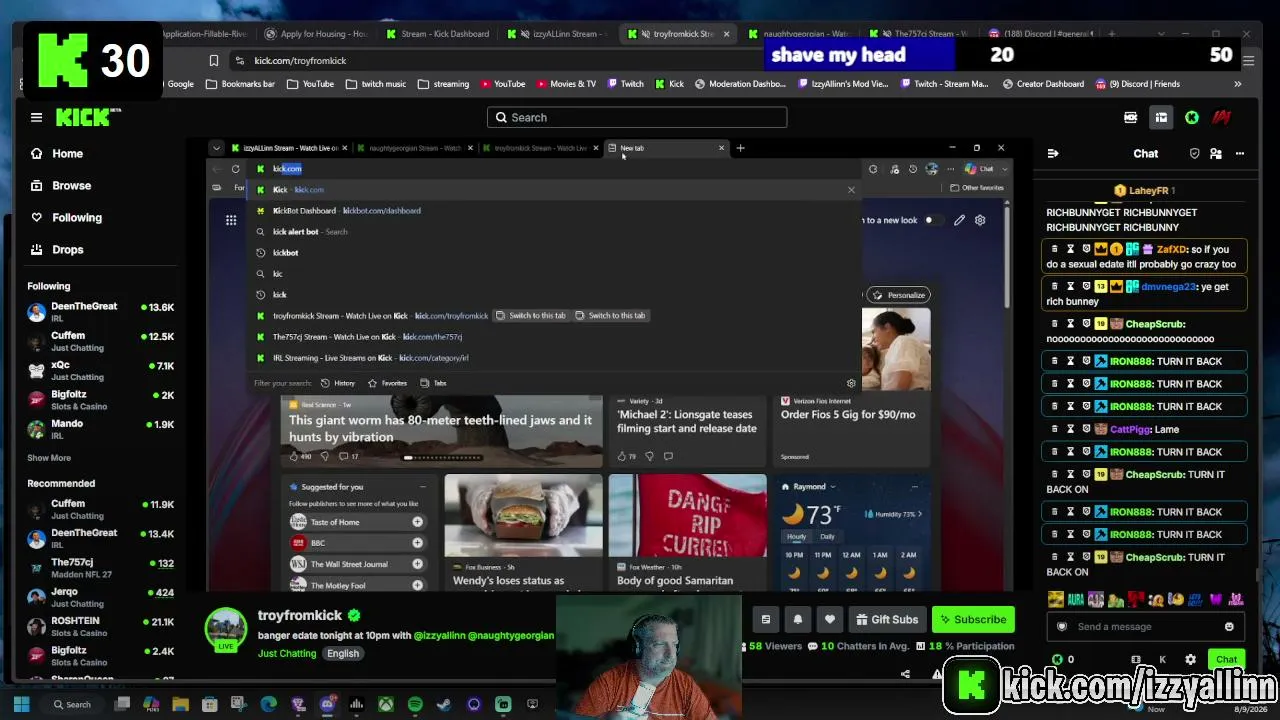Open the Windows Start menu
The image size is (1280, 720).
(x=21, y=704)
